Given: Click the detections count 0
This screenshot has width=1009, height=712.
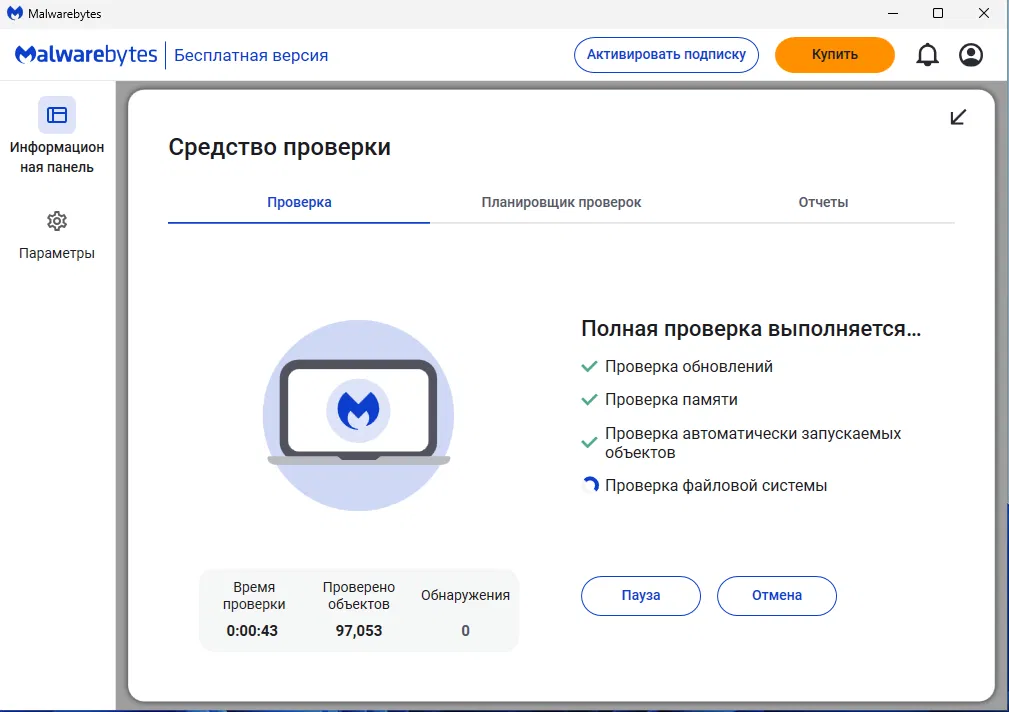Looking at the screenshot, I should coord(465,631).
